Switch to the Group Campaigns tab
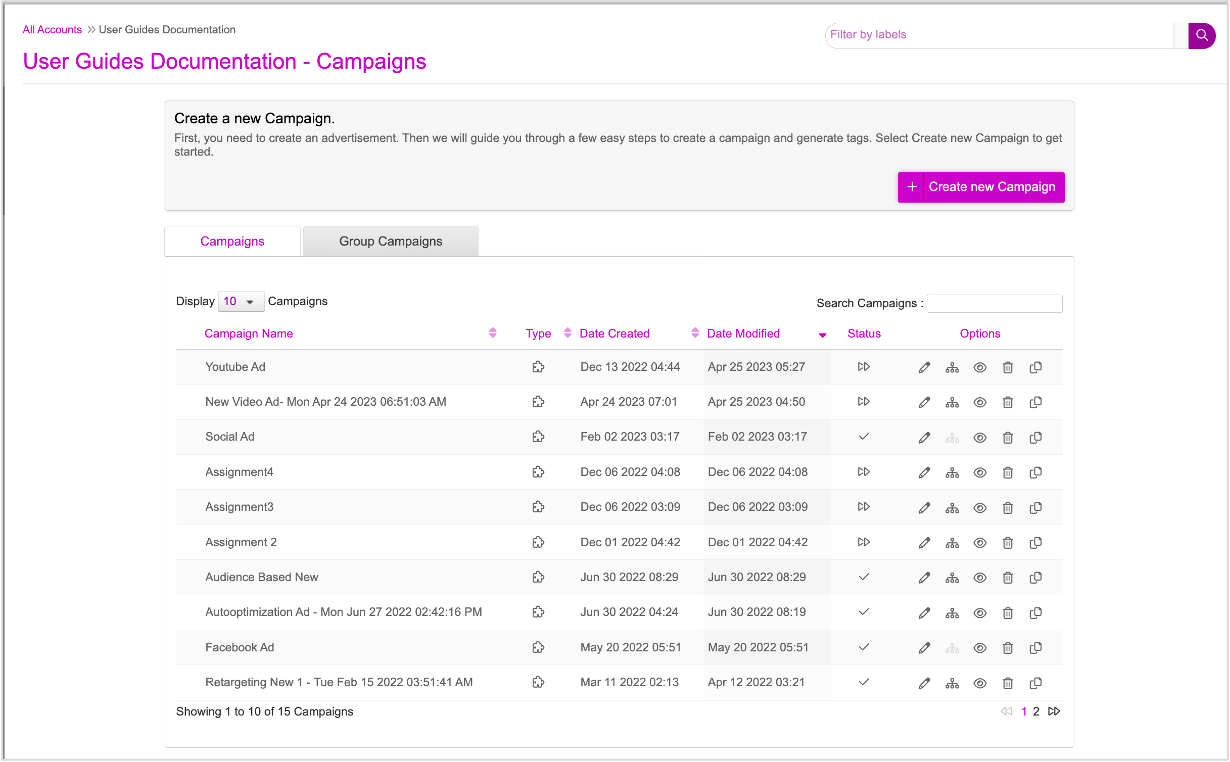Image resolution: width=1230 pixels, height=762 pixels. click(x=390, y=241)
